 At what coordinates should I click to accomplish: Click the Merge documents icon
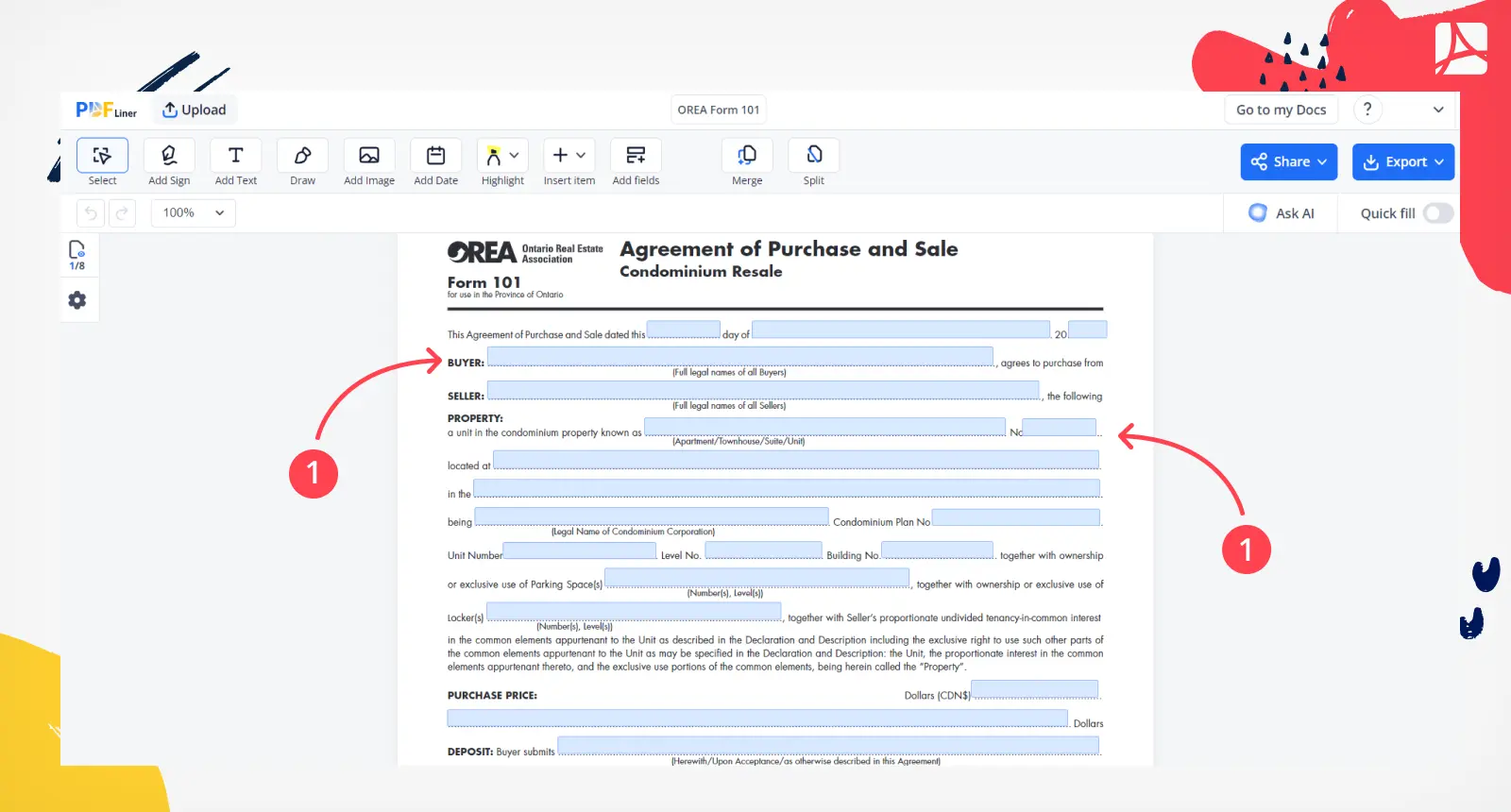click(x=747, y=155)
